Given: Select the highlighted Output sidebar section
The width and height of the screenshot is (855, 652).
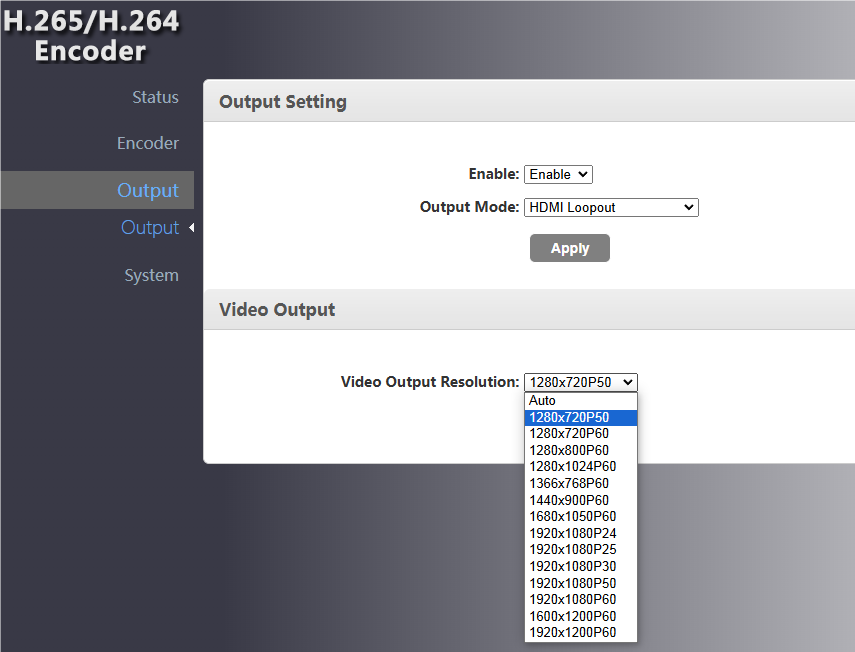Looking at the screenshot, I should tap(97, 190).
